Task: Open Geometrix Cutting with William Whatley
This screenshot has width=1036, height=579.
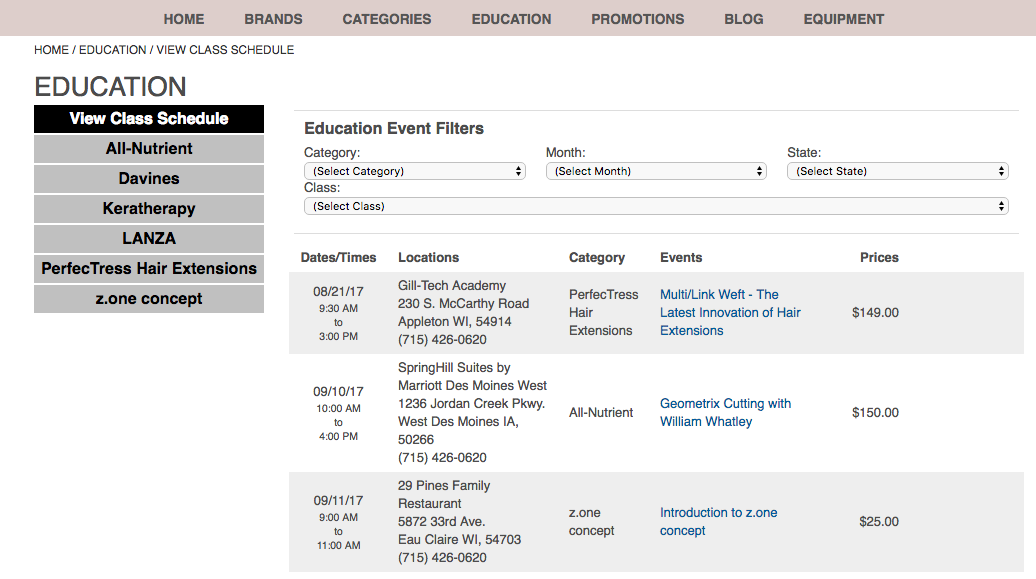Action: pyautogui.click(x=725, y=412)
